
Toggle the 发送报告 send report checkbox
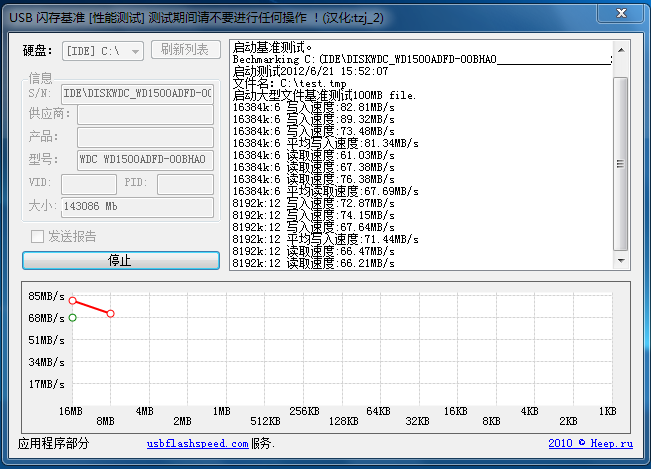[37, 237]
